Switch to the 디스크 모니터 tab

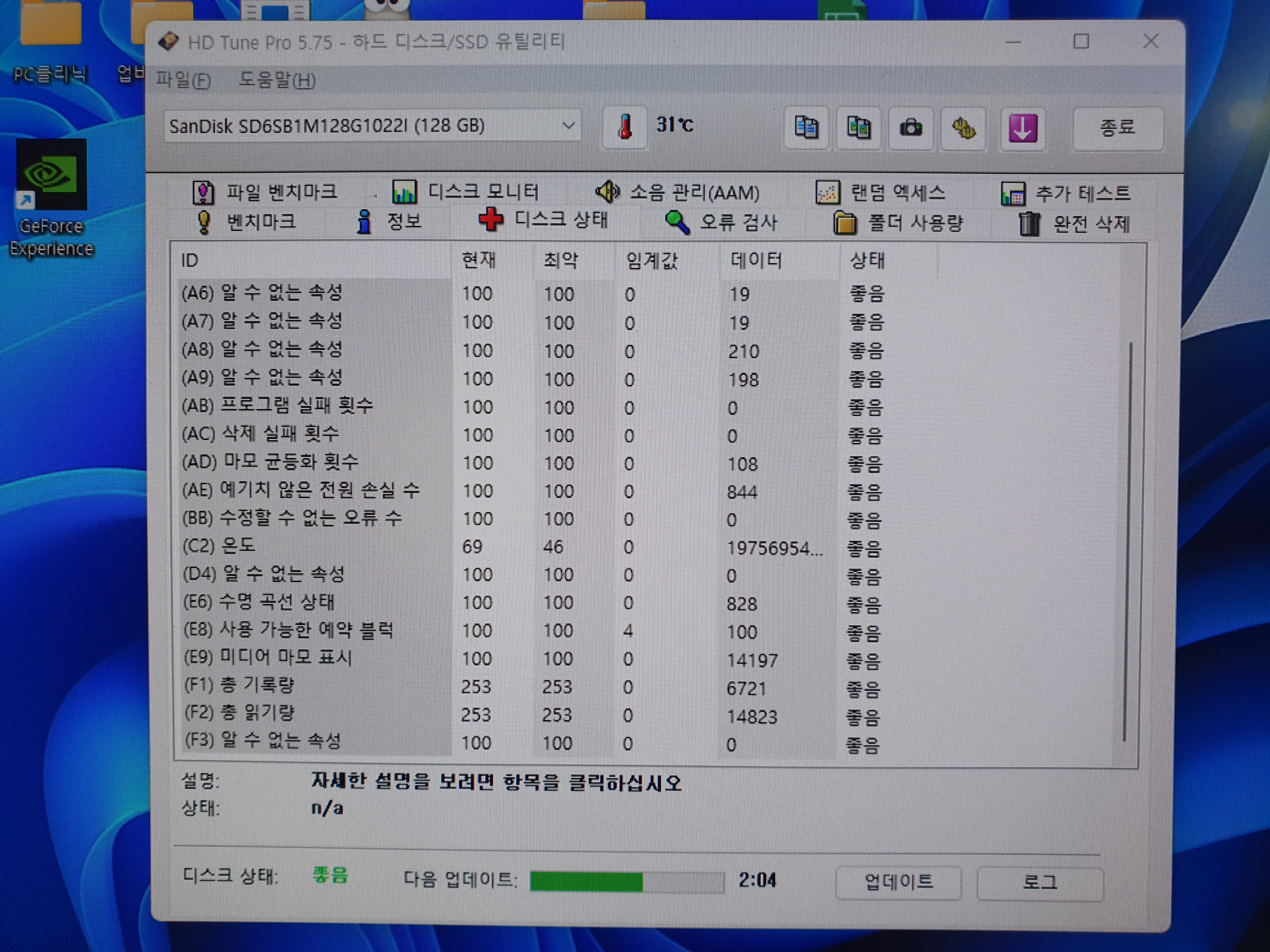tap(466, 192)
